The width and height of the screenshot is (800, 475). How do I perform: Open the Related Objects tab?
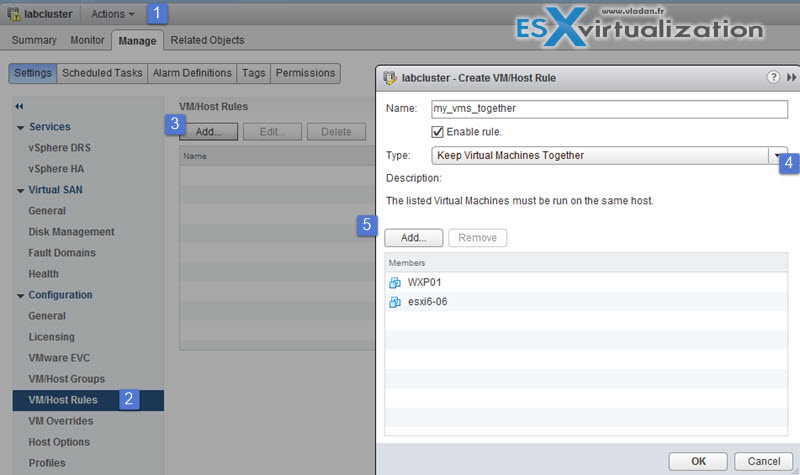(207, 40)
